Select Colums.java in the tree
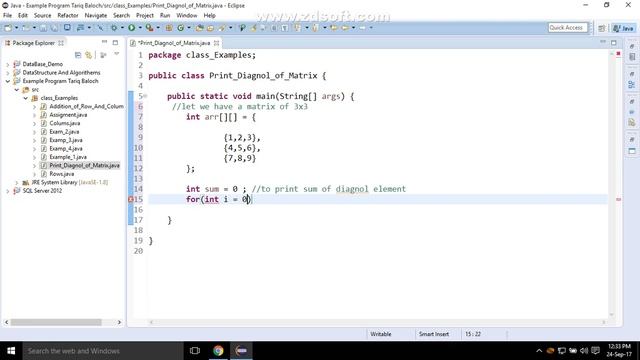The height and width of the screenshot is (360, 640). coord(64,123)
